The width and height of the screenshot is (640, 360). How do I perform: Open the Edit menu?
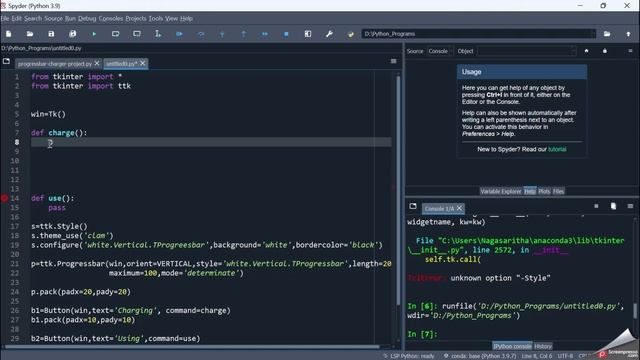17,18
